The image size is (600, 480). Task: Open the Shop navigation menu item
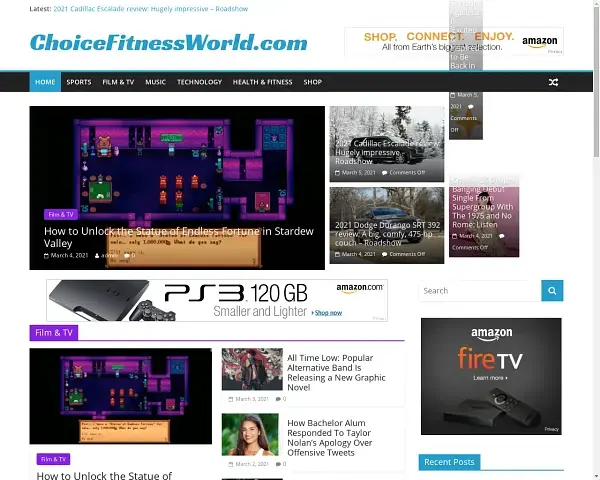(x=312, y=82)
